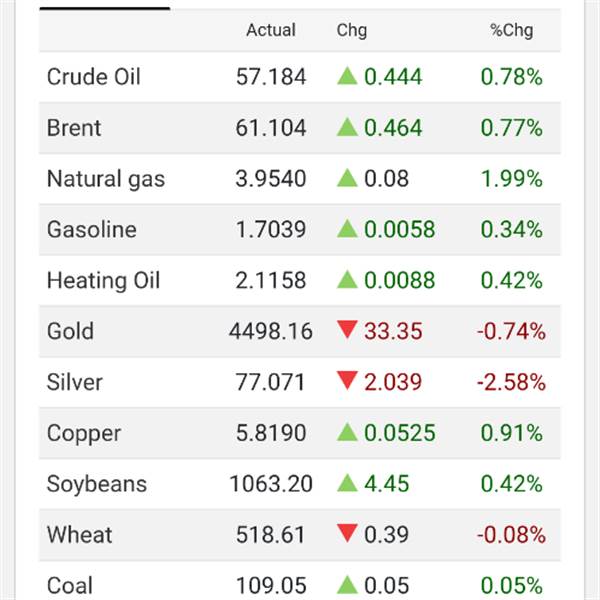The height and width of the screenshot is (600, 600).
Task: Open the Gasoline commodity link
Action: click(x=90, y=229)
